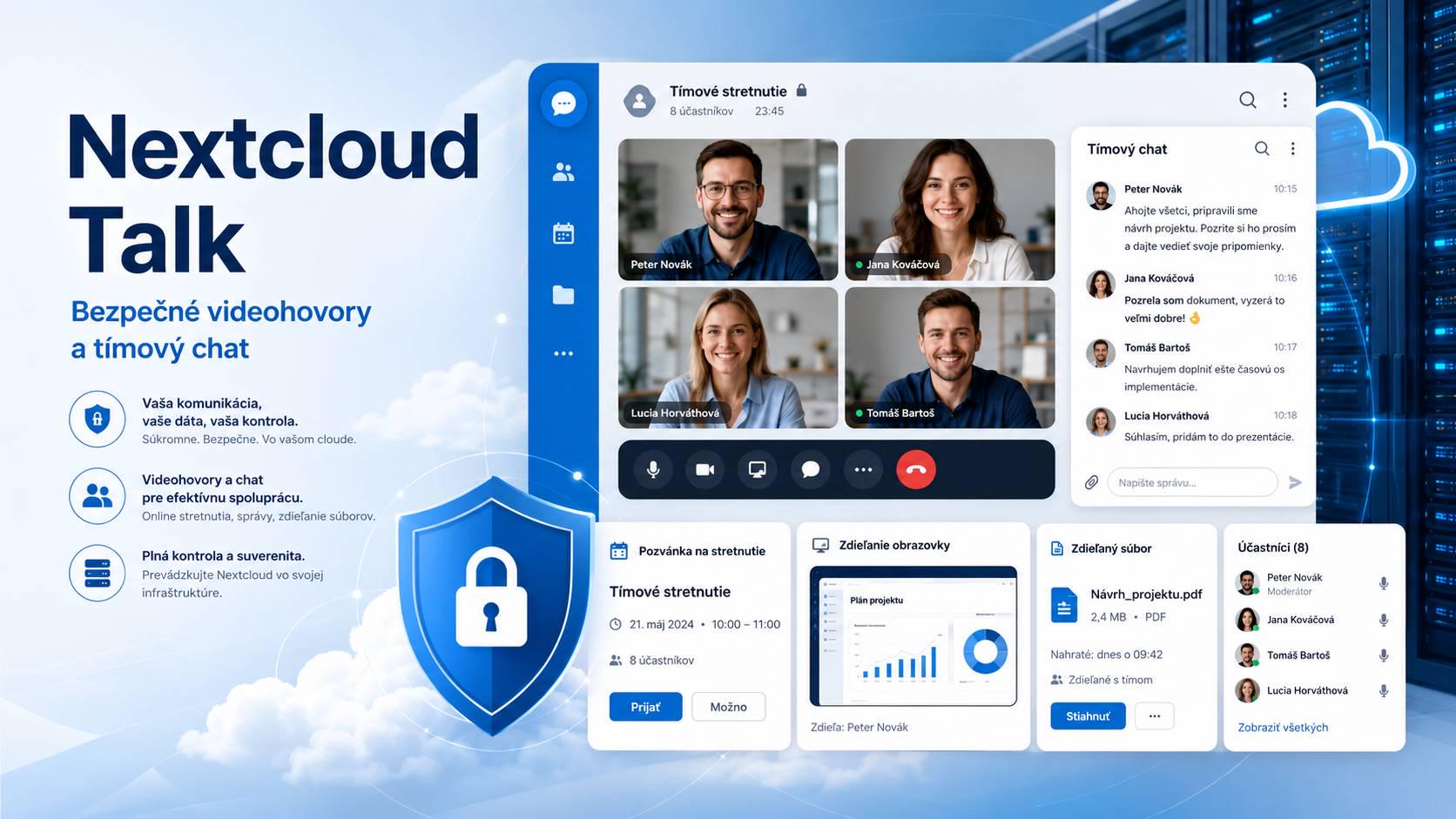This screenshot has height=819, width=1456.
Task: Open more options in call control bar
Action: click(863, 470)
